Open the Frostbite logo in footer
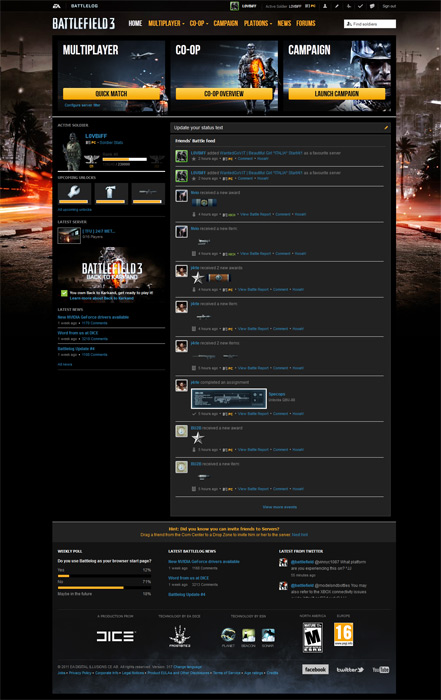 tap(179, 636)
